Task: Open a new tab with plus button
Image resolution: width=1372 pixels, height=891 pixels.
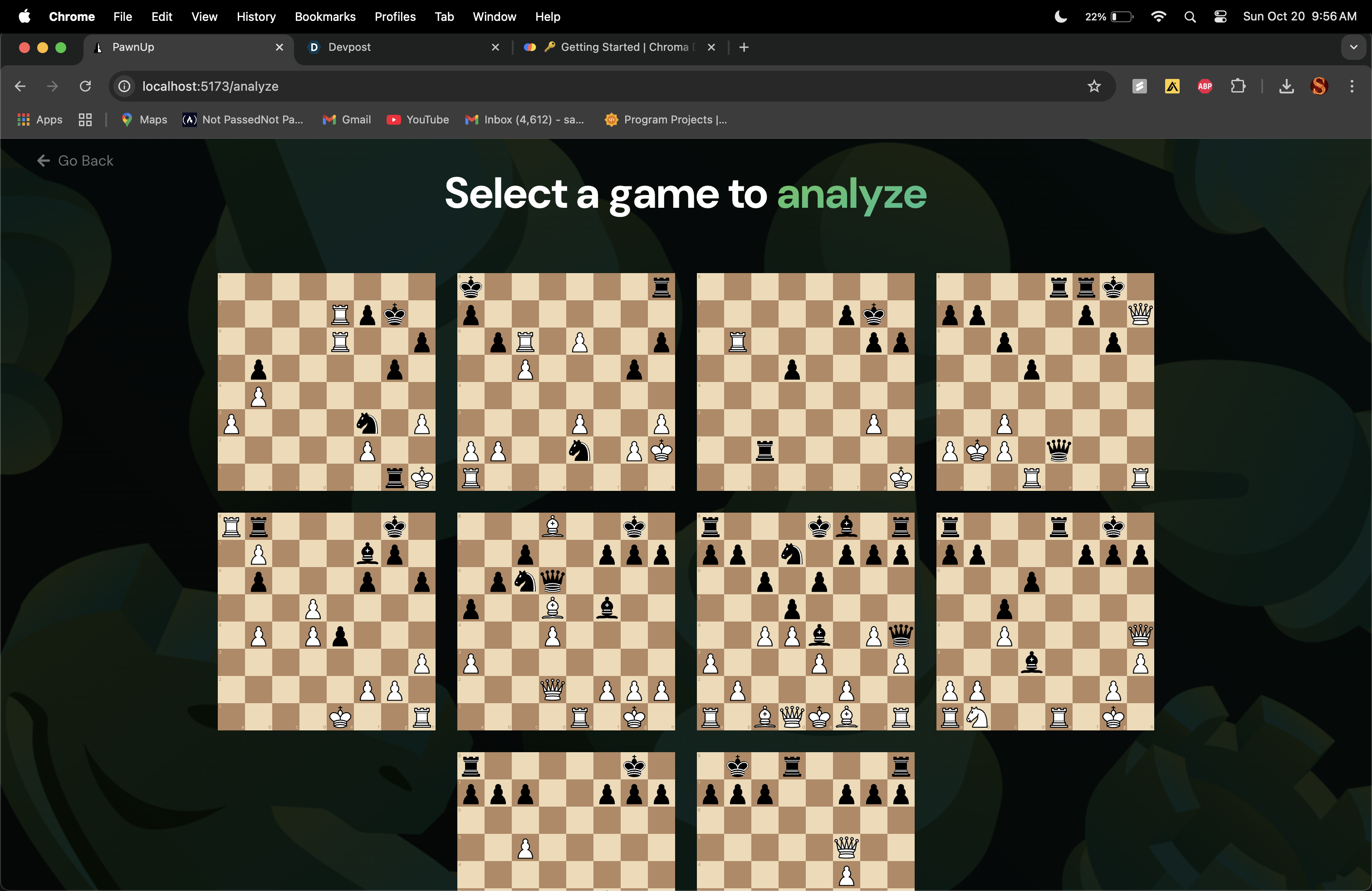Action: click(744, 47)
